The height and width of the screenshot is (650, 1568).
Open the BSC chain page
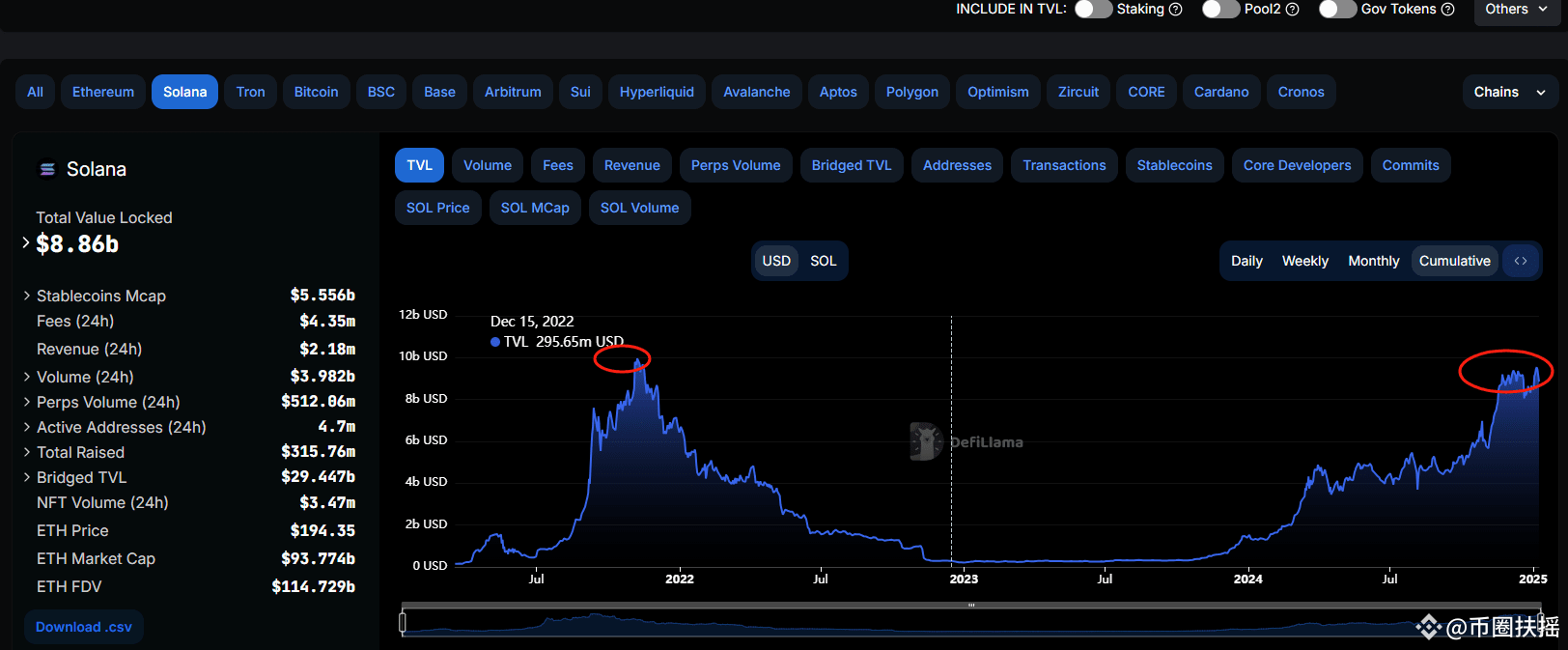coord(381,92)
